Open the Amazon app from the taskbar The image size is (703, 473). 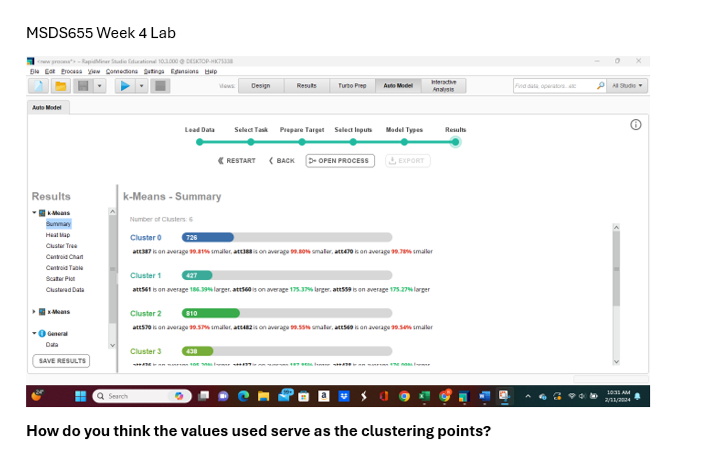pyautogui.click(x=324, y=396)
